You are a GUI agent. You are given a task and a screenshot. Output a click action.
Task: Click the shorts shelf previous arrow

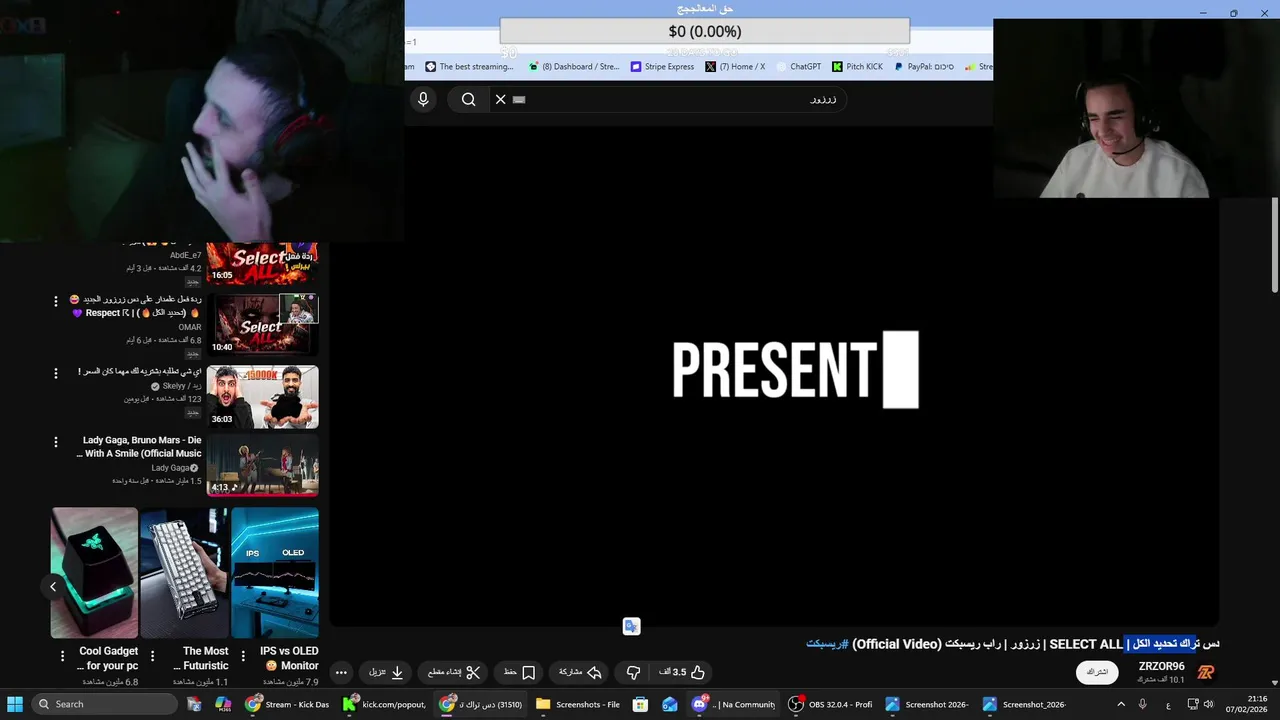[53, 587]
